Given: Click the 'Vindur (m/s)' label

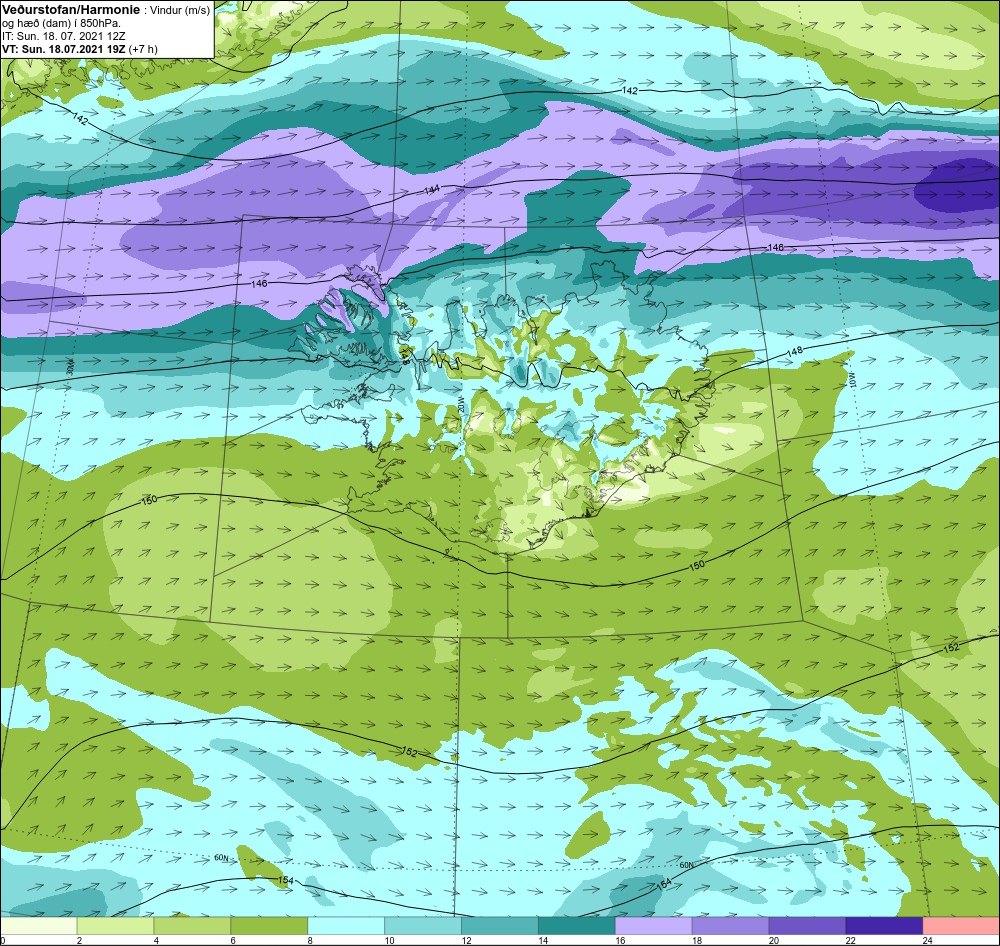Looking at the screenshot, I should [x=180, y=11].
